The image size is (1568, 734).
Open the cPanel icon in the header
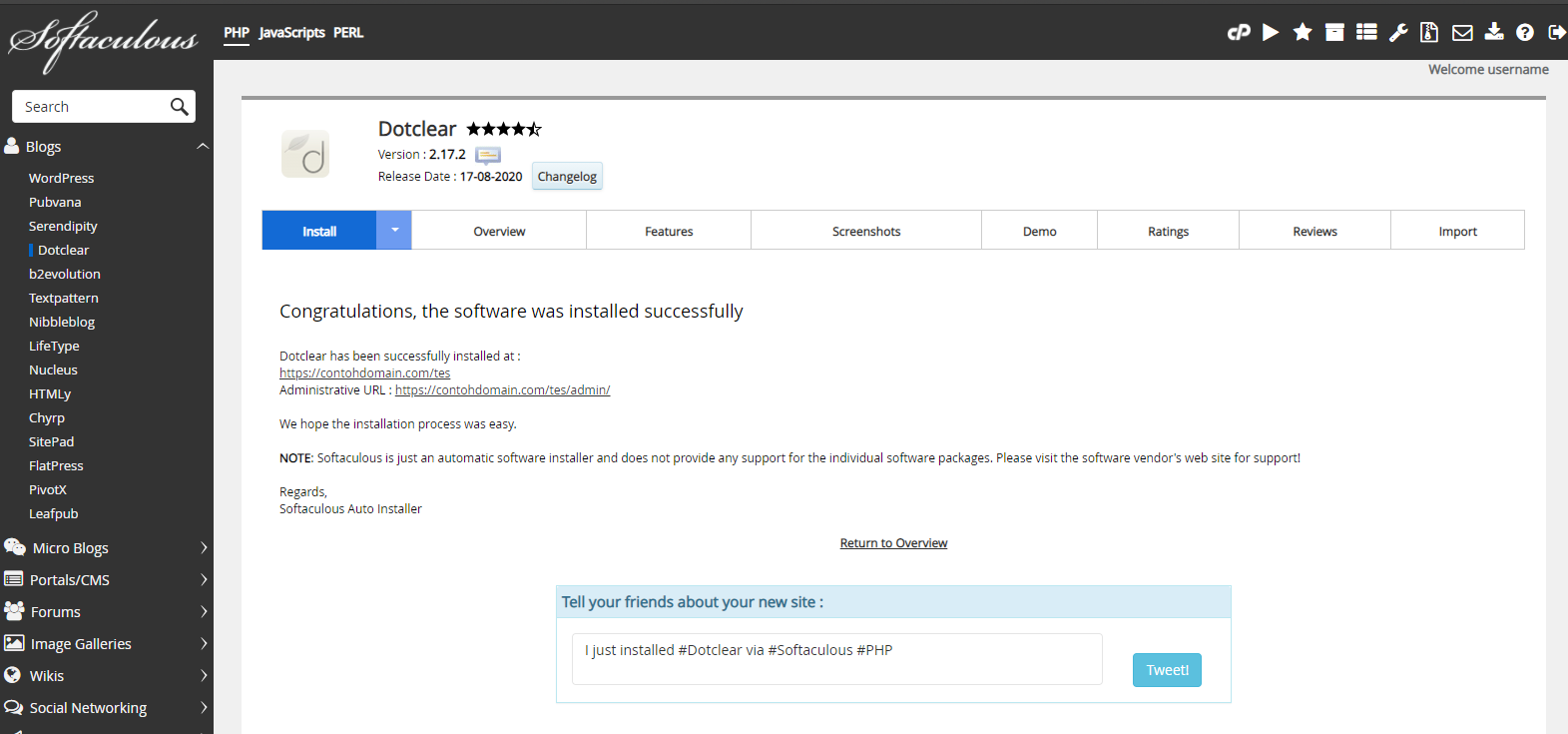pyautogui.click(x=1239, y=33)
